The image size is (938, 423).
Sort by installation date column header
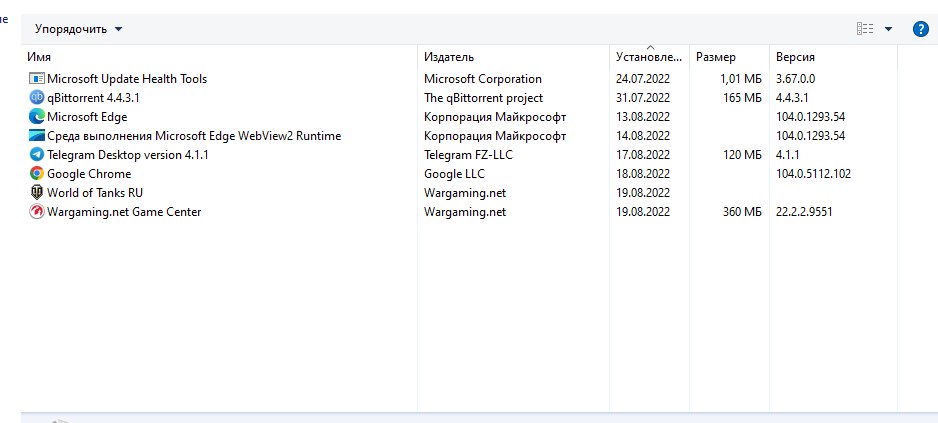[648, 57]
